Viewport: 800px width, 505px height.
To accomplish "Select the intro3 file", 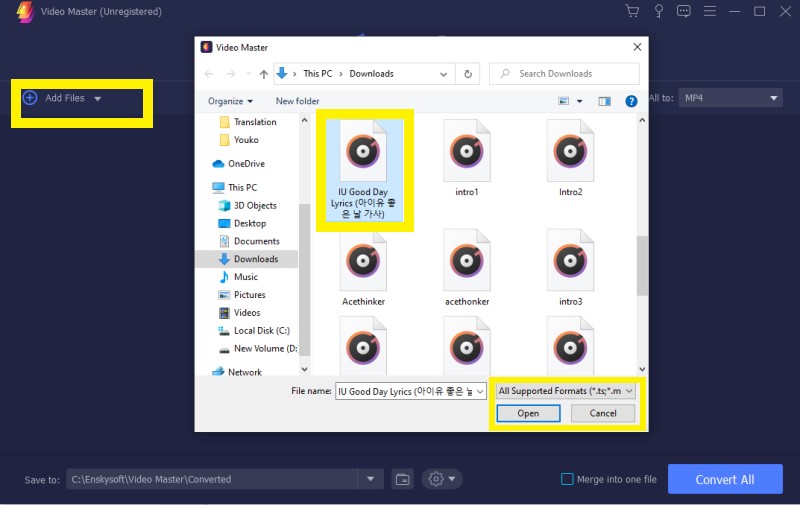I will coord(570,268).
